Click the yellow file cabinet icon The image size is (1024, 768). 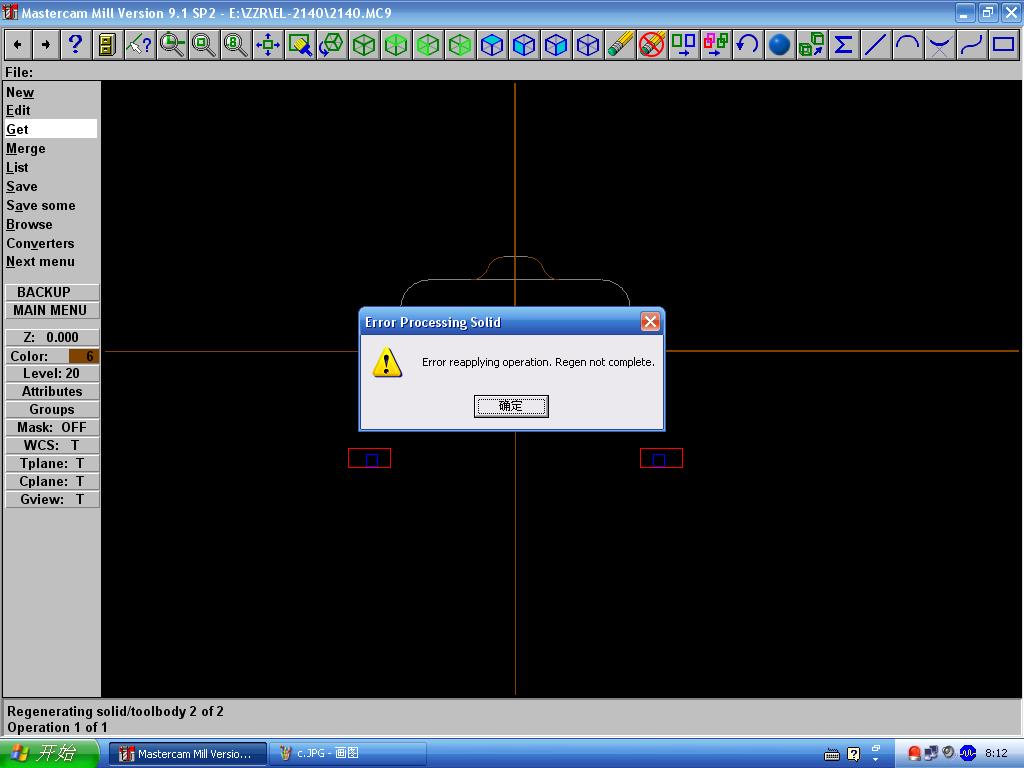point(107,45)
